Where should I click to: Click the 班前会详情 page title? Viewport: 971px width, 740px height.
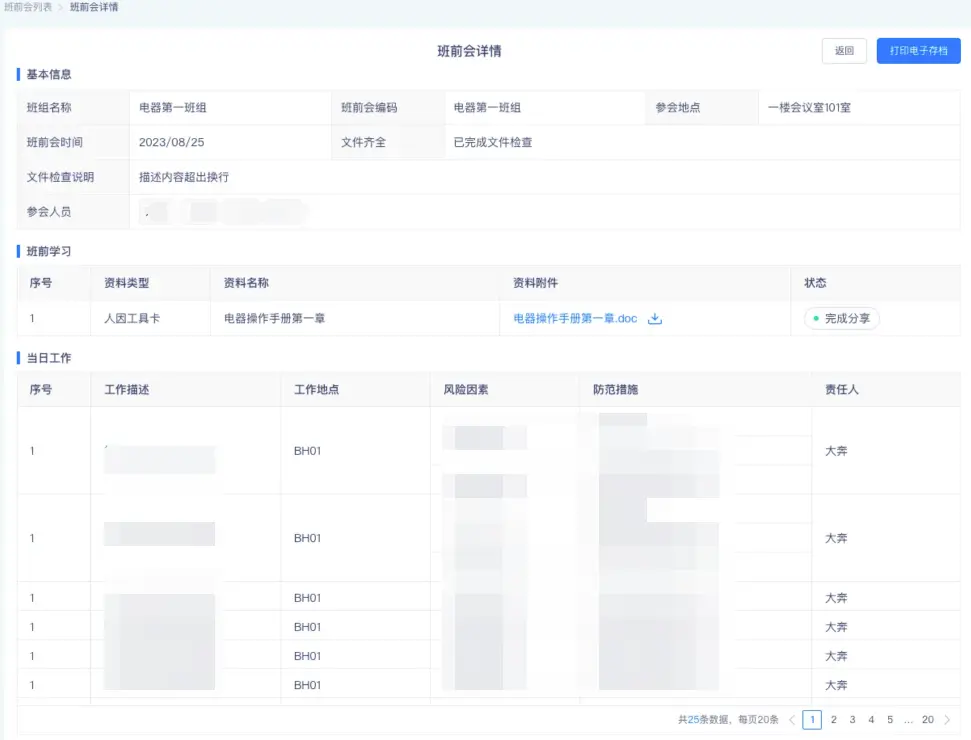tap(469, 51)
